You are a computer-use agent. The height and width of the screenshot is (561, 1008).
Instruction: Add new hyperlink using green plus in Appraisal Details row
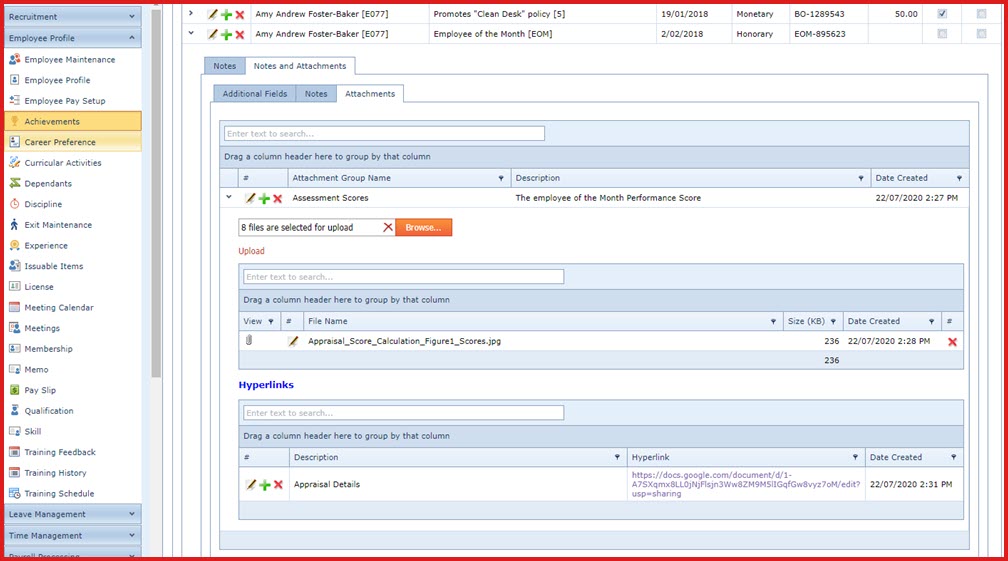pos(265,485)
